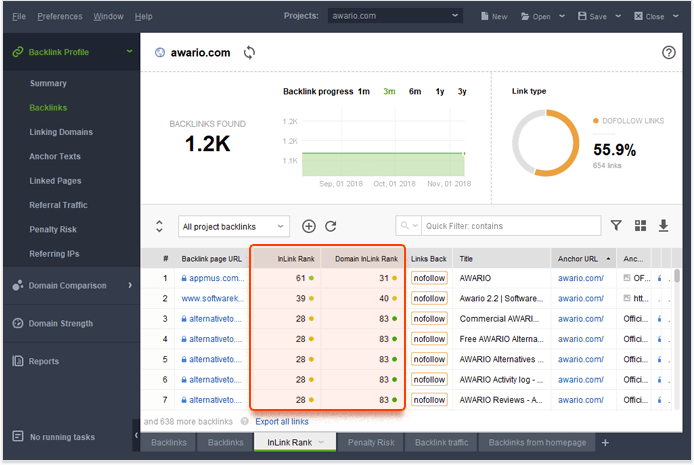The width and height of the screenshot is (694, 465).
Task: Open the InLink Rank tab dropdown arrow
Action: [x=321, y=442]
